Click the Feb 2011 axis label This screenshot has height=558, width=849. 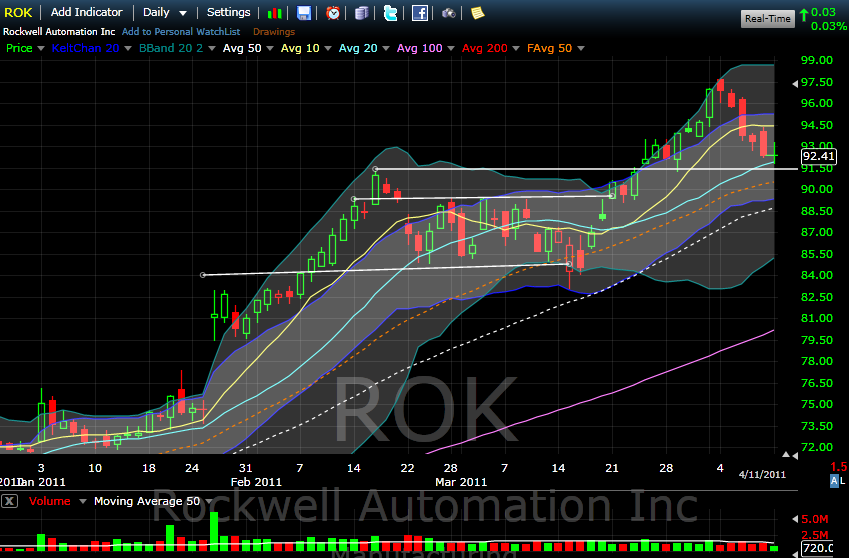click(256, 482)
